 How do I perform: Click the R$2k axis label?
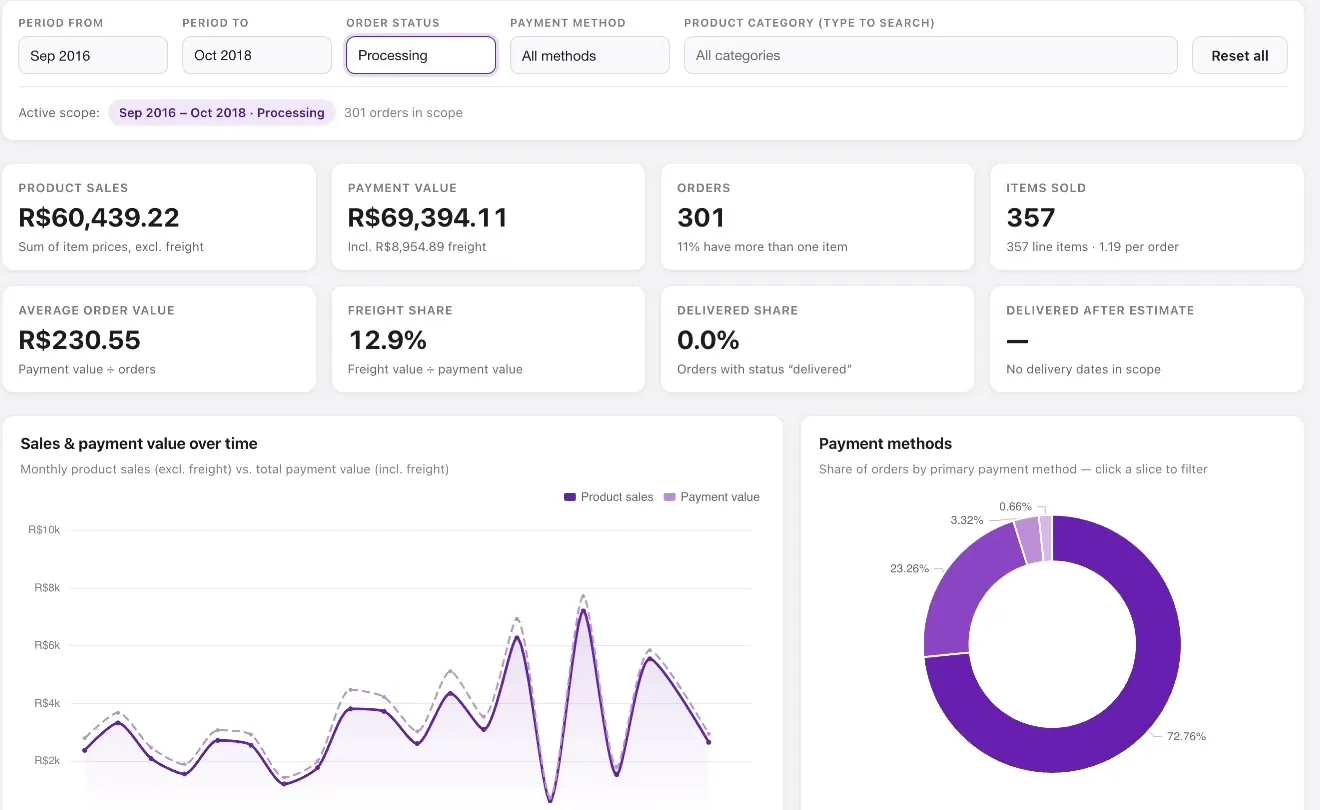46,761
